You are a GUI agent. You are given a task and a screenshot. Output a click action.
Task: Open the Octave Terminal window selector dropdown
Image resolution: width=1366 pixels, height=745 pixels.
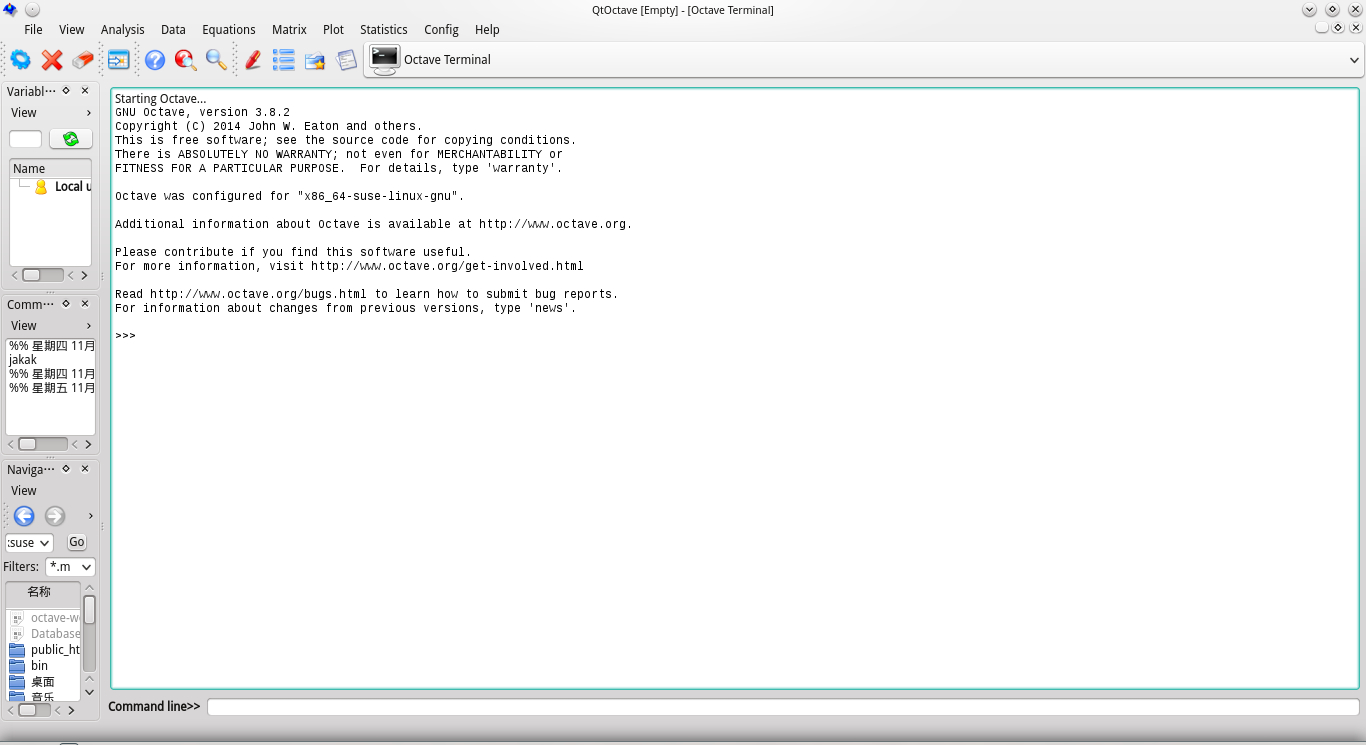1355,60
